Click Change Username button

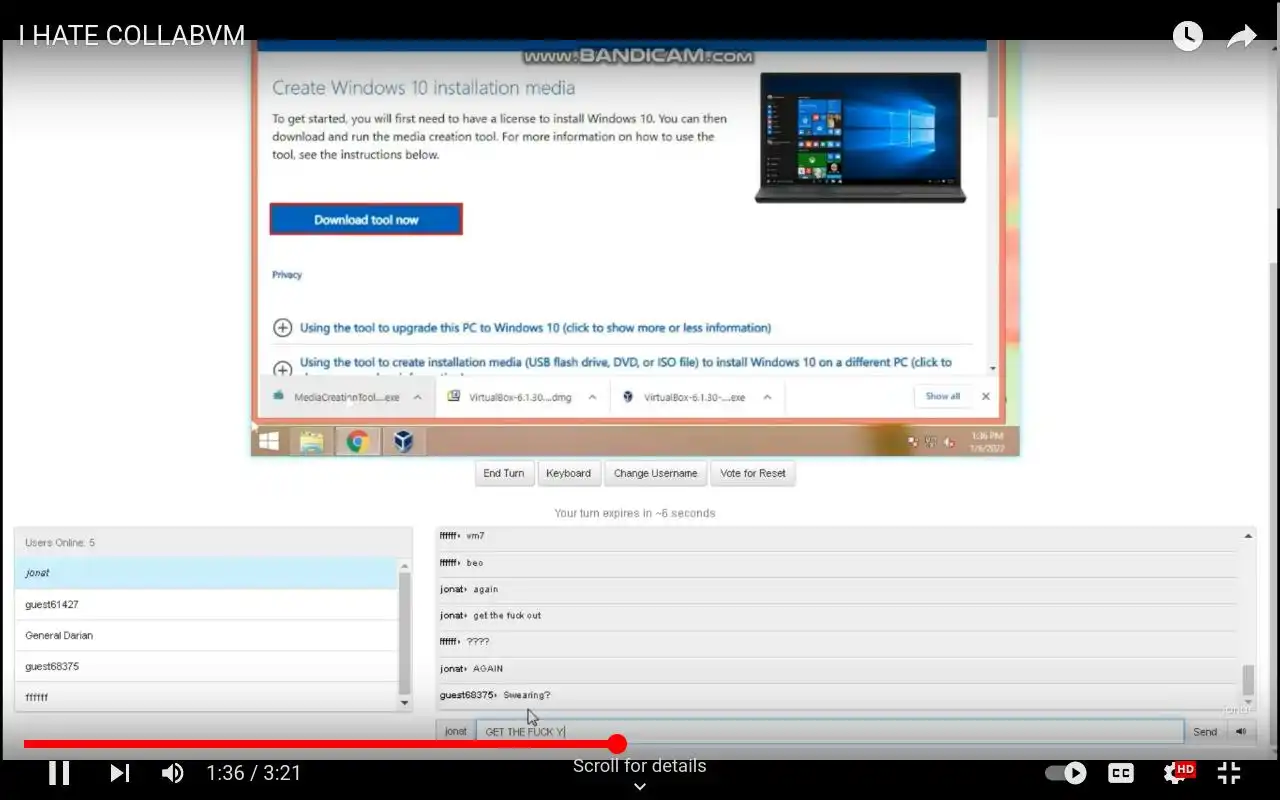(x=656, y=473)
